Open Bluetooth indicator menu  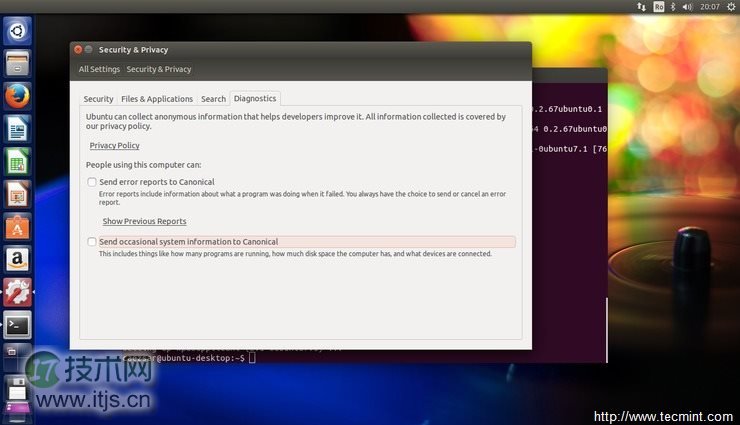point(673,7)
